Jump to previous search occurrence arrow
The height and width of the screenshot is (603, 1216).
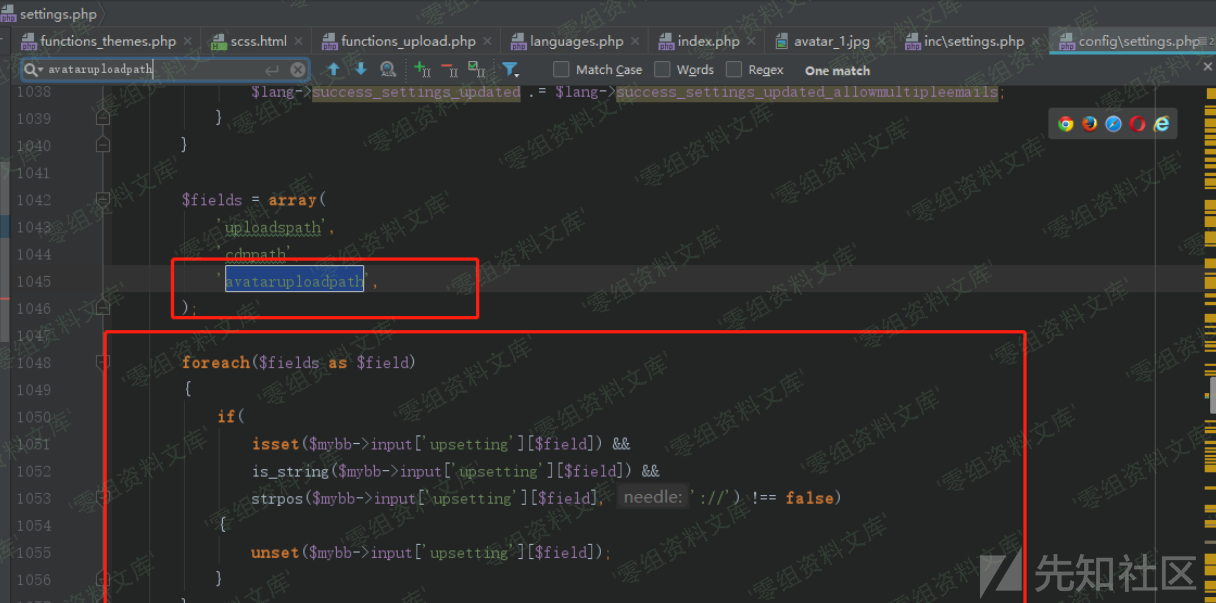[x=334, y=69]
